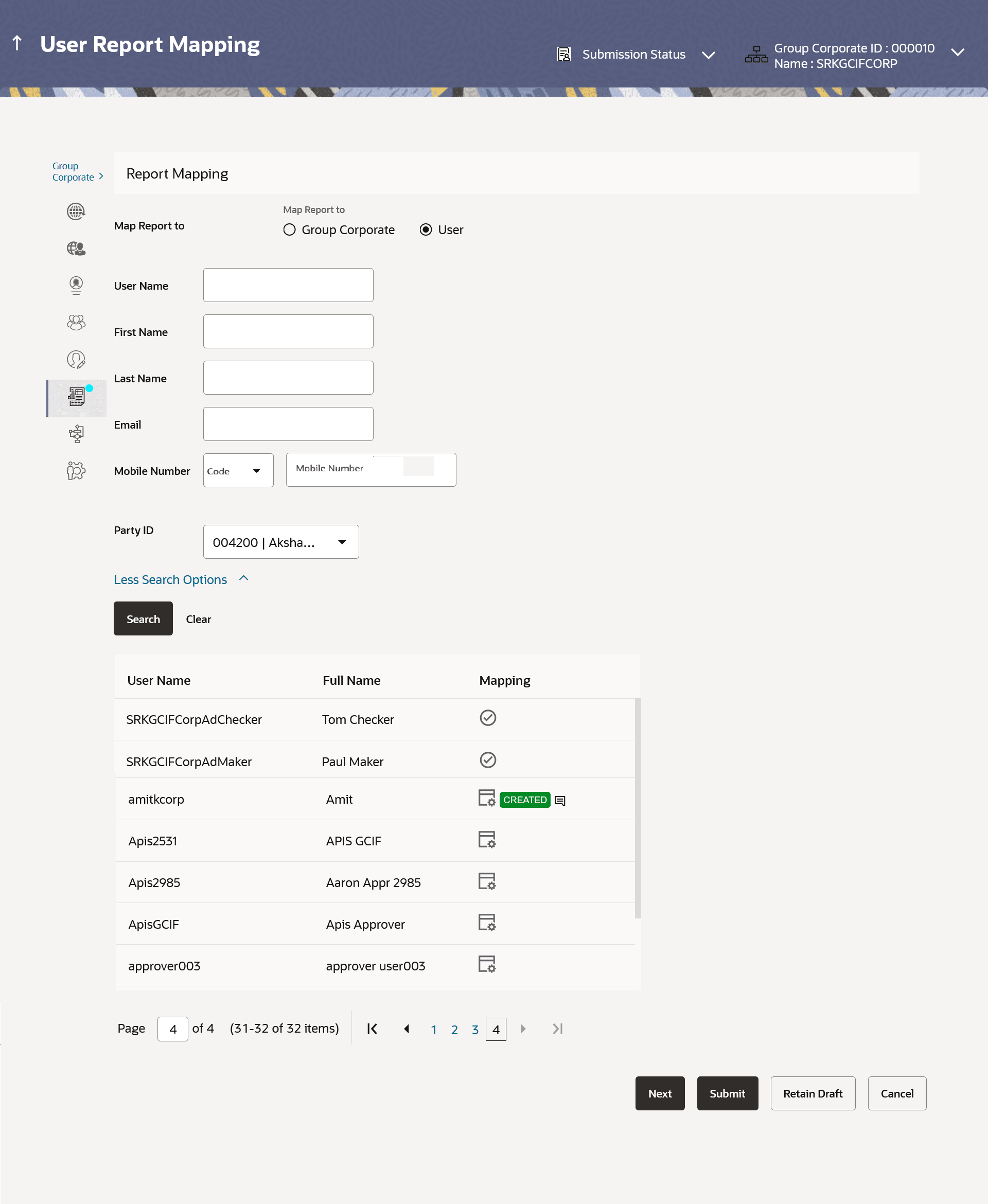Click the workflow management sidebar icon
This screenshot has height=1204, width=988.
[x=76, y=434]
